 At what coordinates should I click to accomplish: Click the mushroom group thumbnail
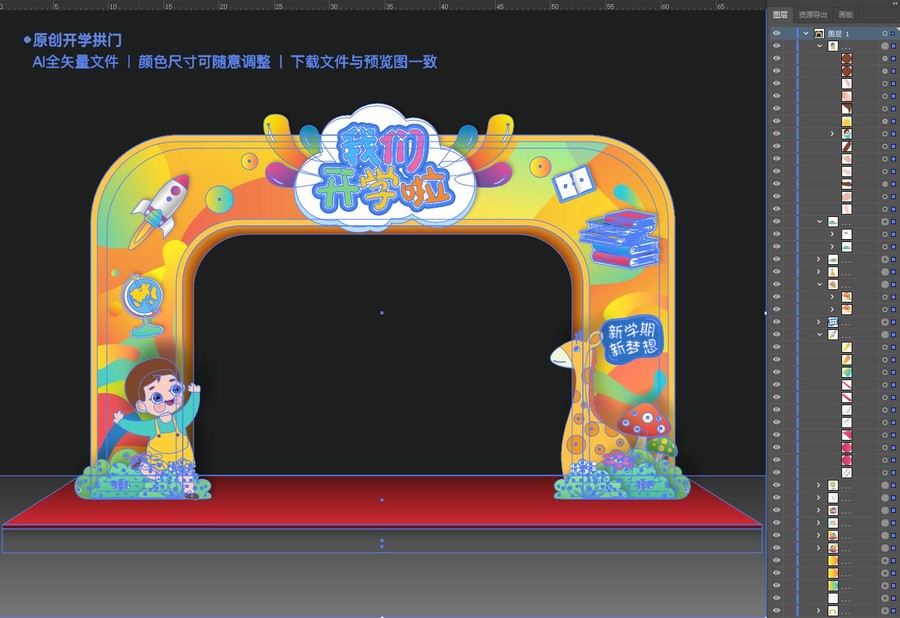(x=833, y=284)
